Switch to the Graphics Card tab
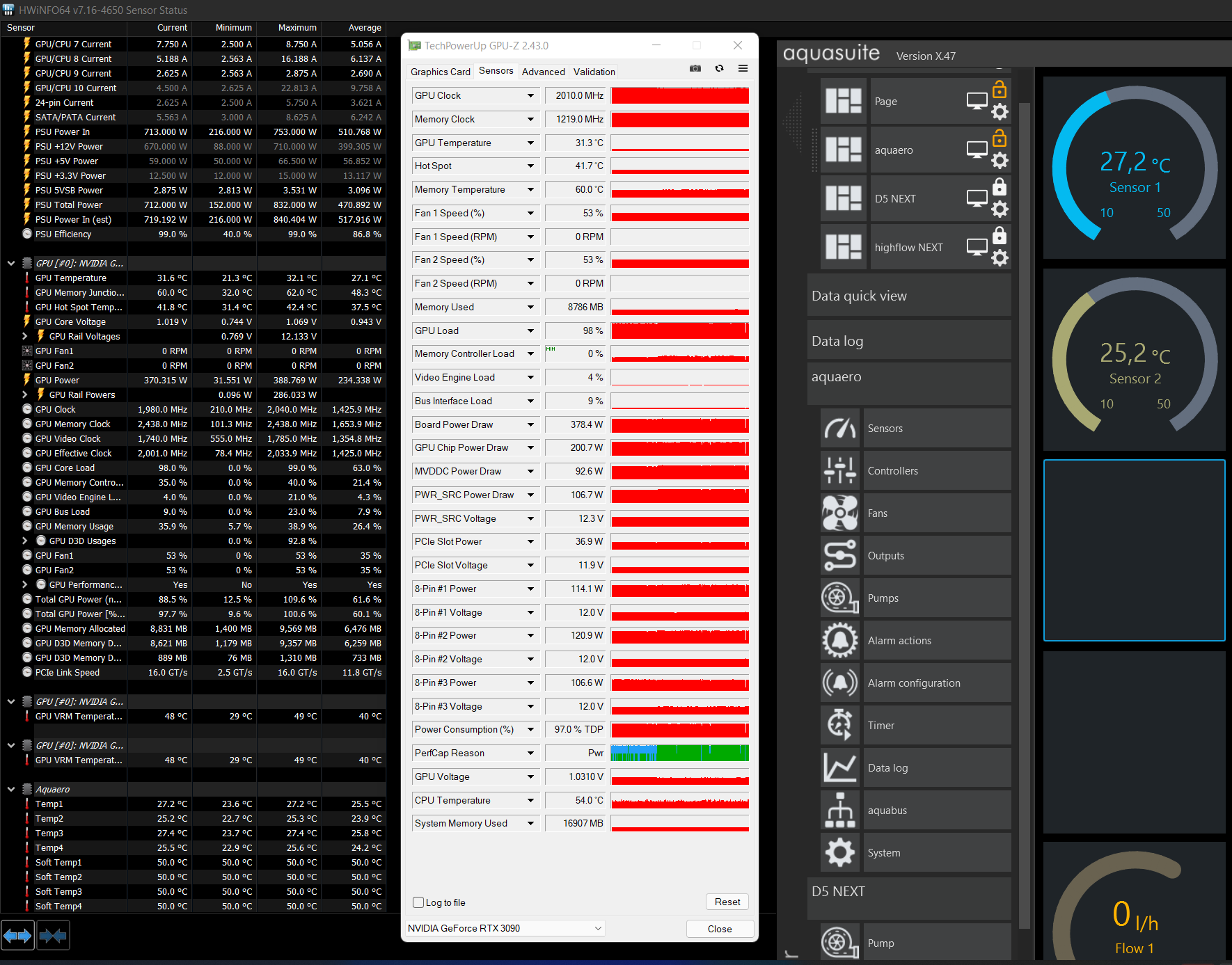Image resolution: width=1232 pixels, height=965 pixels. (441, 72)
